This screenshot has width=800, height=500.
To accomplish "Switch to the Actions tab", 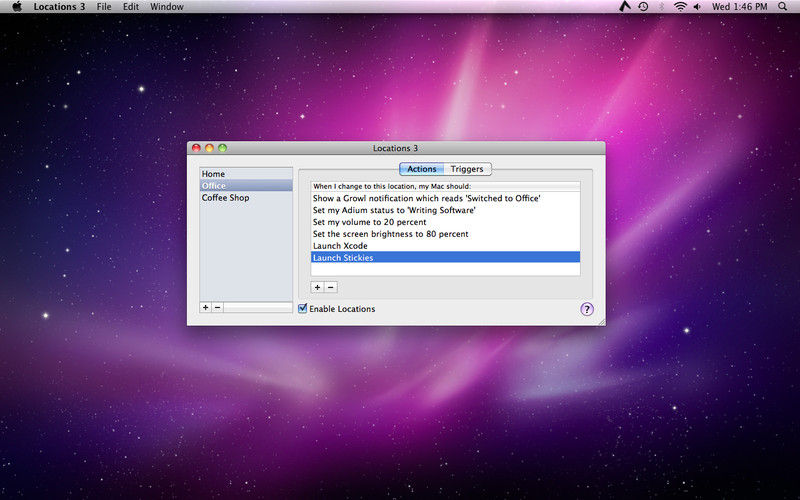I will click(x=421, y=169).
